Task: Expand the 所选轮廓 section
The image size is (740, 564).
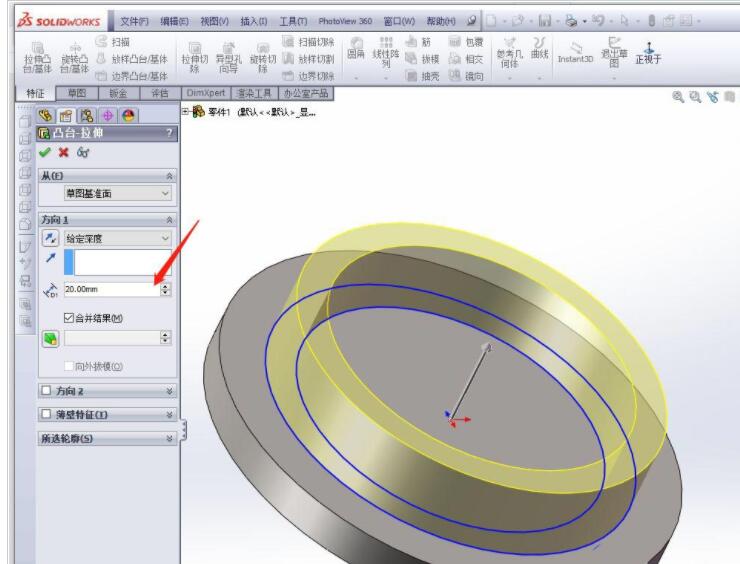Action: coord(169,438)
